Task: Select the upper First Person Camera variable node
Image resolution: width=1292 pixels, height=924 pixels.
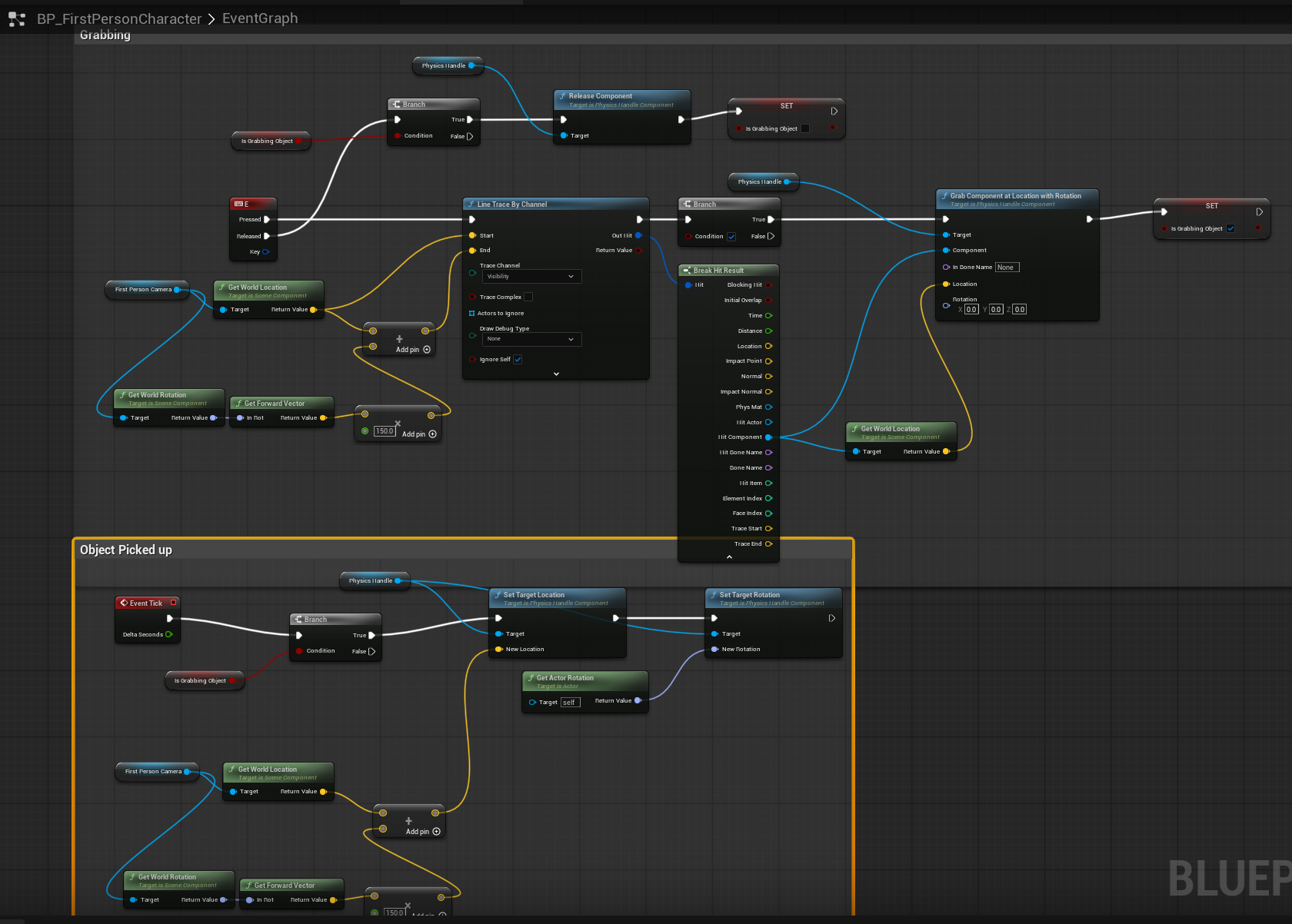Action: [x=147, y=290]
